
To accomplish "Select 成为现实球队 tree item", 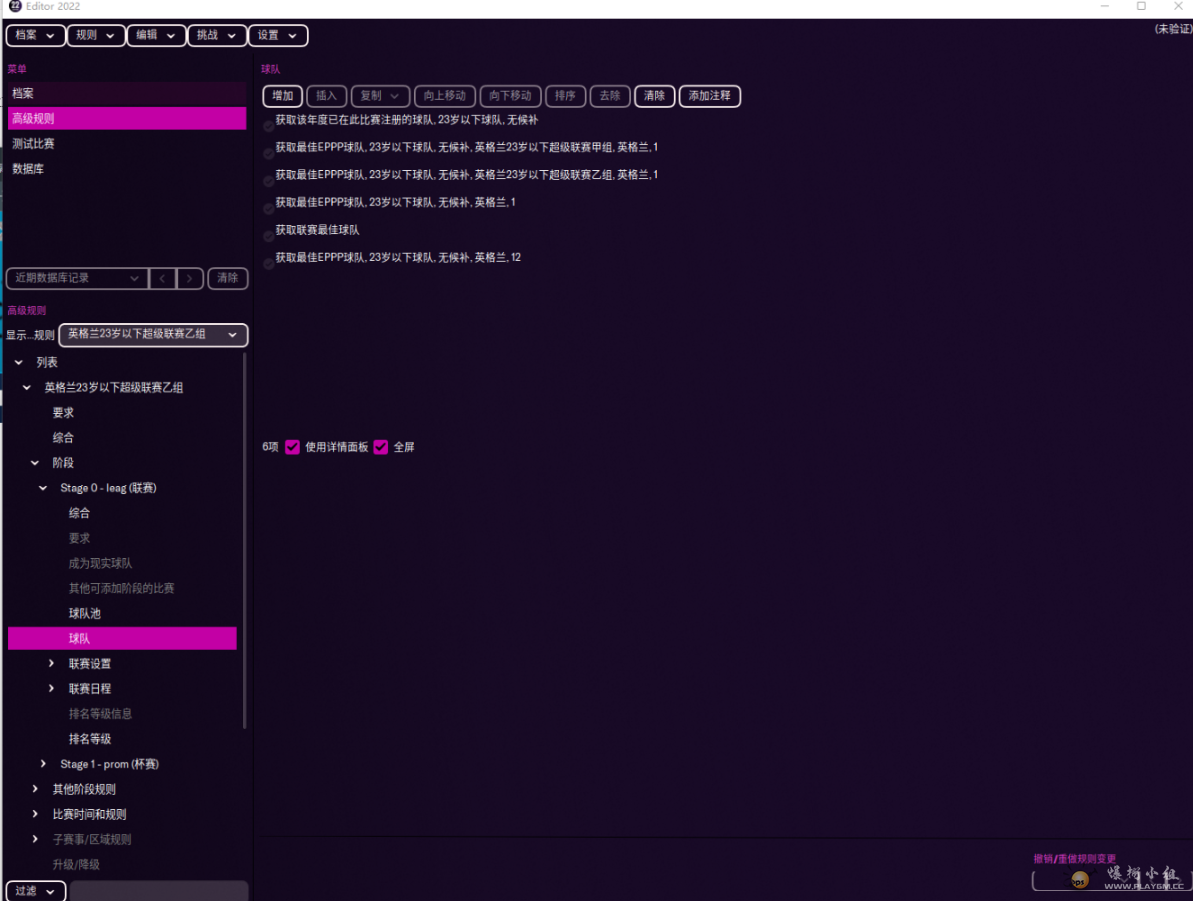I will click(100, 564).
